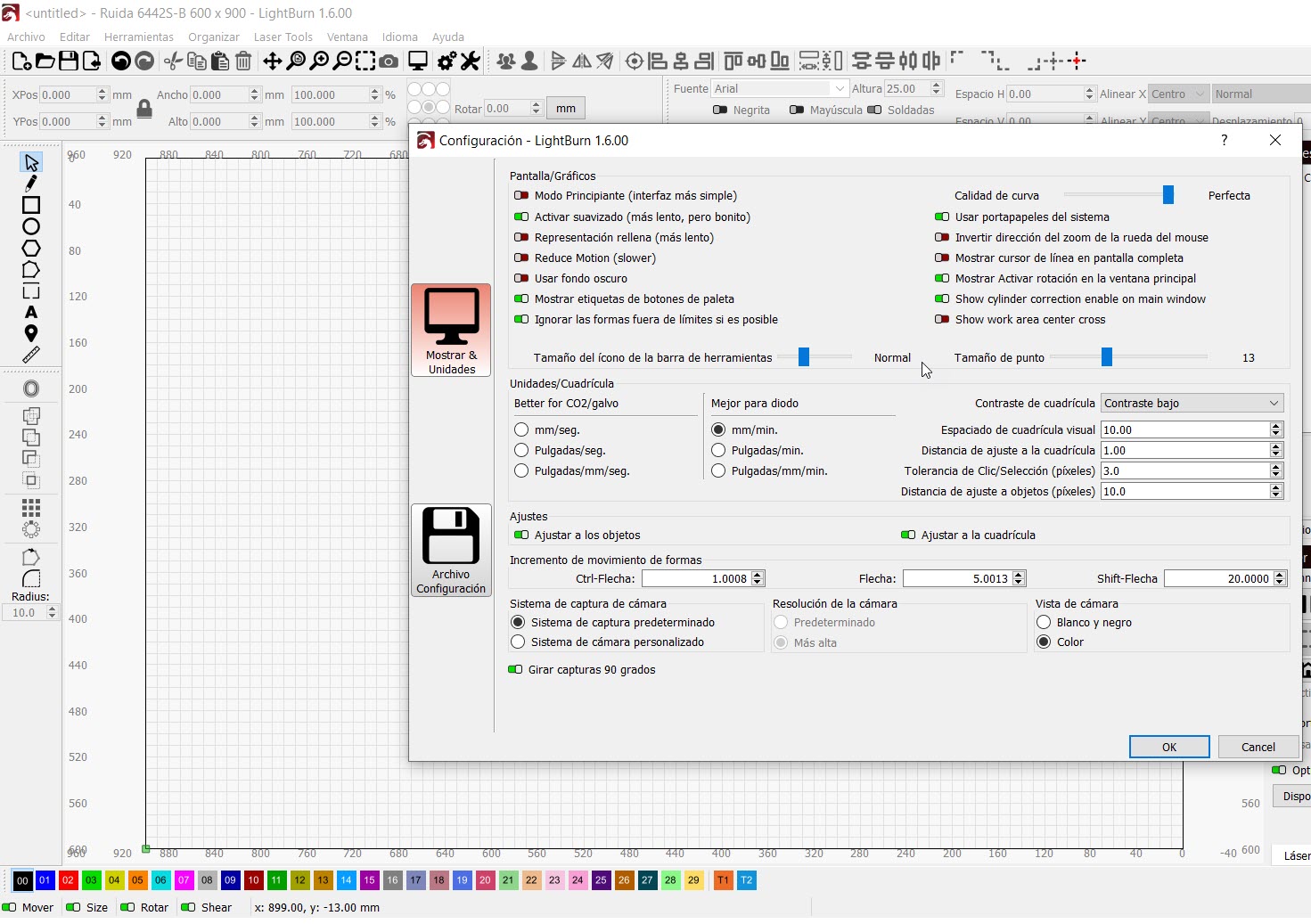Select the Position marker pin tool
Image resolution: width=1311 pixels, height=924 pixels.
(31, 333)
